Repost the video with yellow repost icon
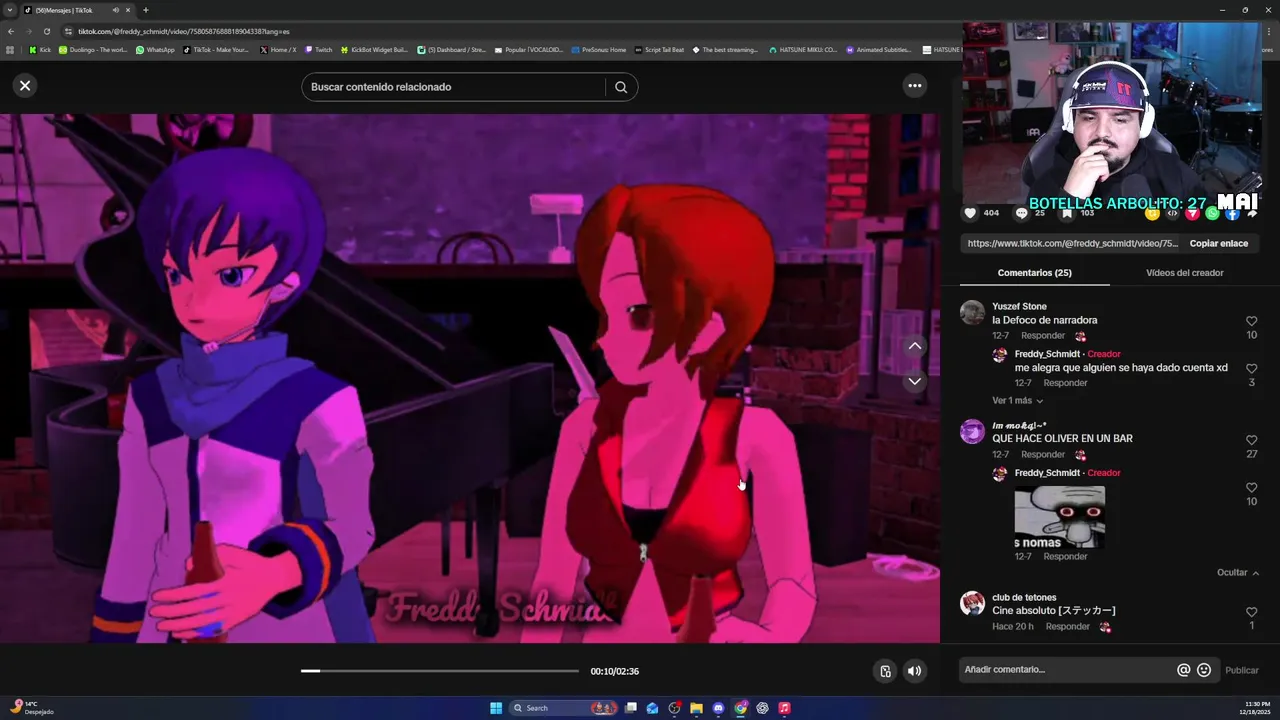This screenshot has width=1280, height=720. [1153, 213]
